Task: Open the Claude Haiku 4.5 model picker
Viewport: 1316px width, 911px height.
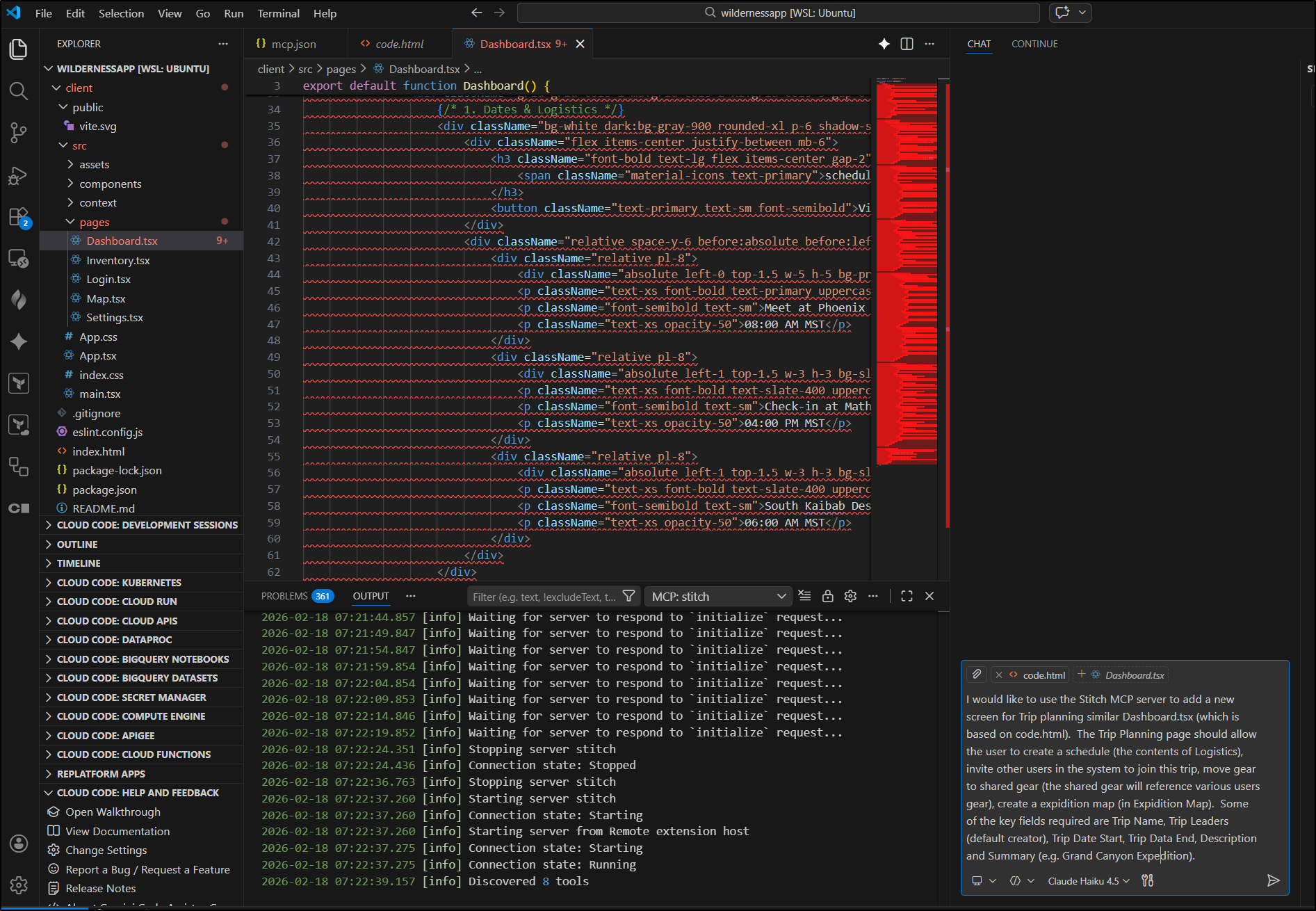Action: click(1089, 881)
